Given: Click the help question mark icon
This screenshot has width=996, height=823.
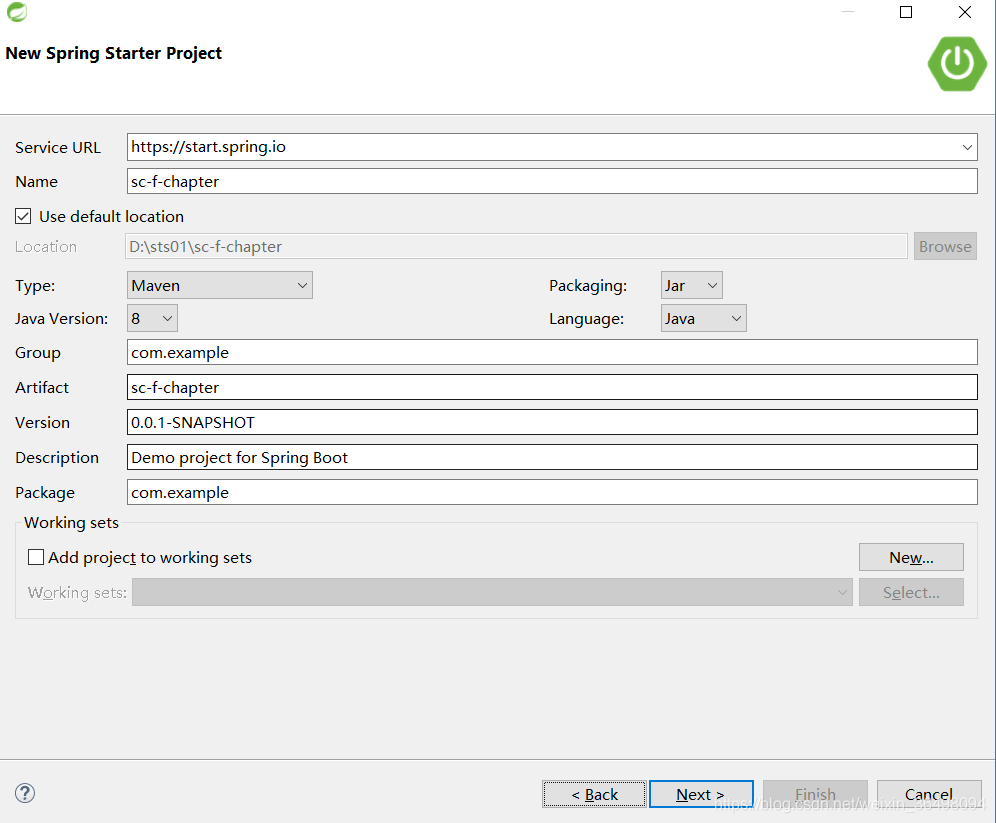Looking at the screenshot, I should coord(25,793).
